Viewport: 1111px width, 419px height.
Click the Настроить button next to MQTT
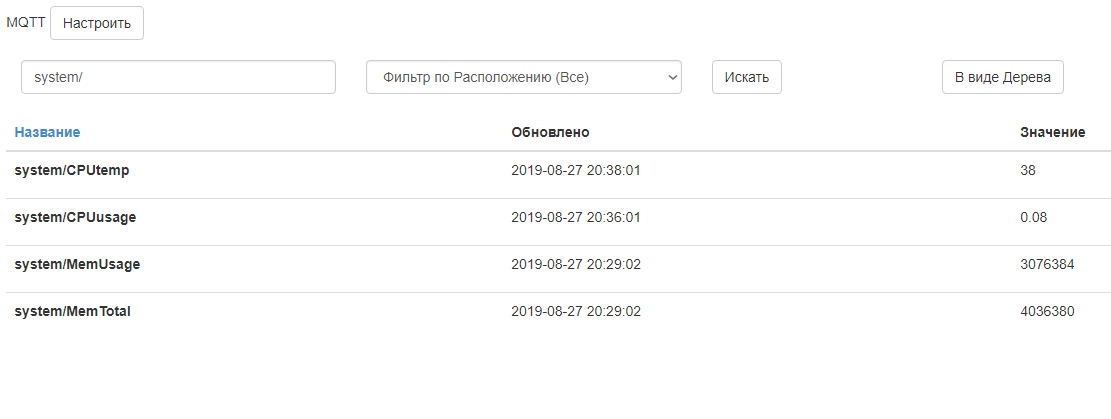pyautogui.click(x=97, y=23)
